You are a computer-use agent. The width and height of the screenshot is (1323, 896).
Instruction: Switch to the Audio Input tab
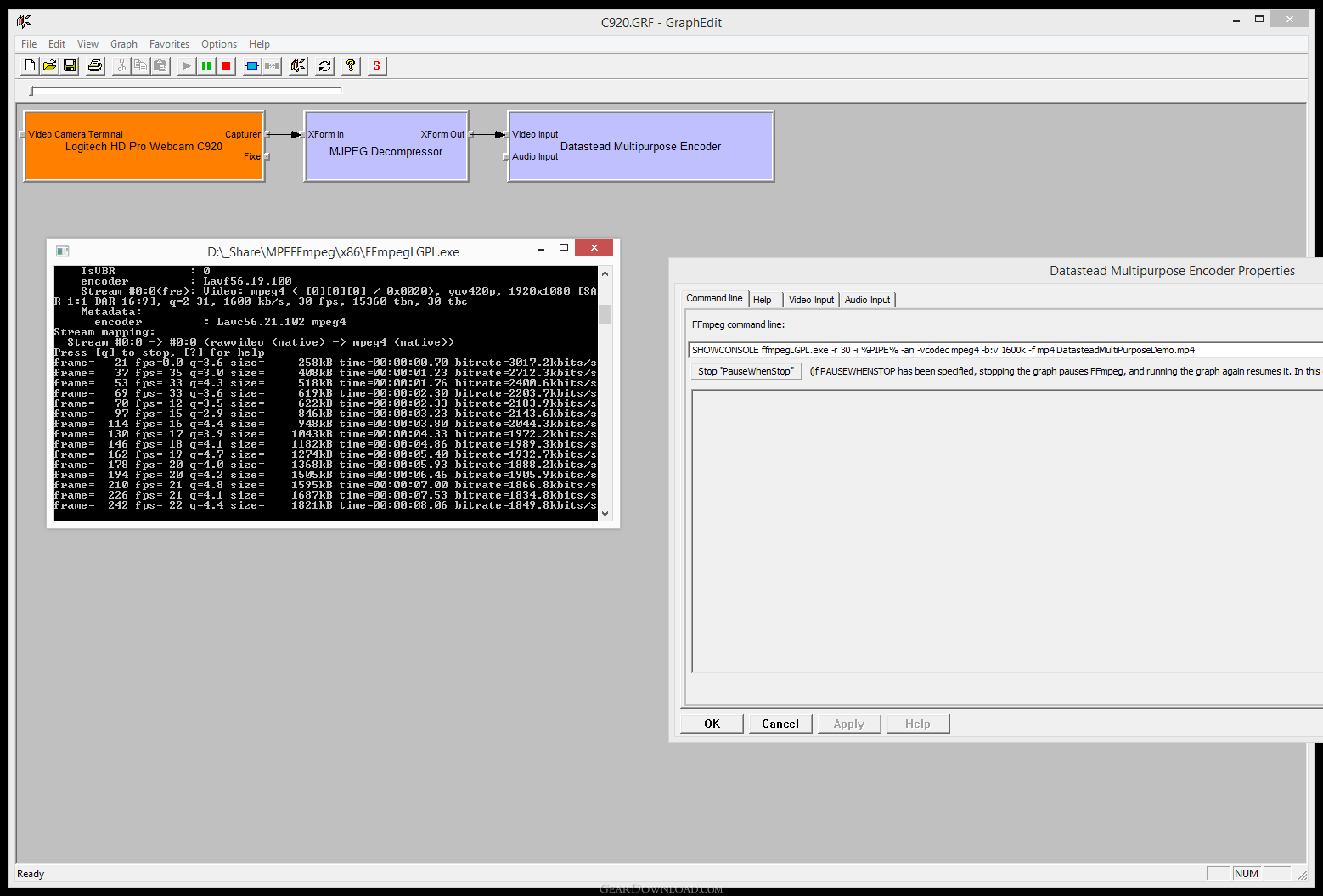(x=867, y=300)
